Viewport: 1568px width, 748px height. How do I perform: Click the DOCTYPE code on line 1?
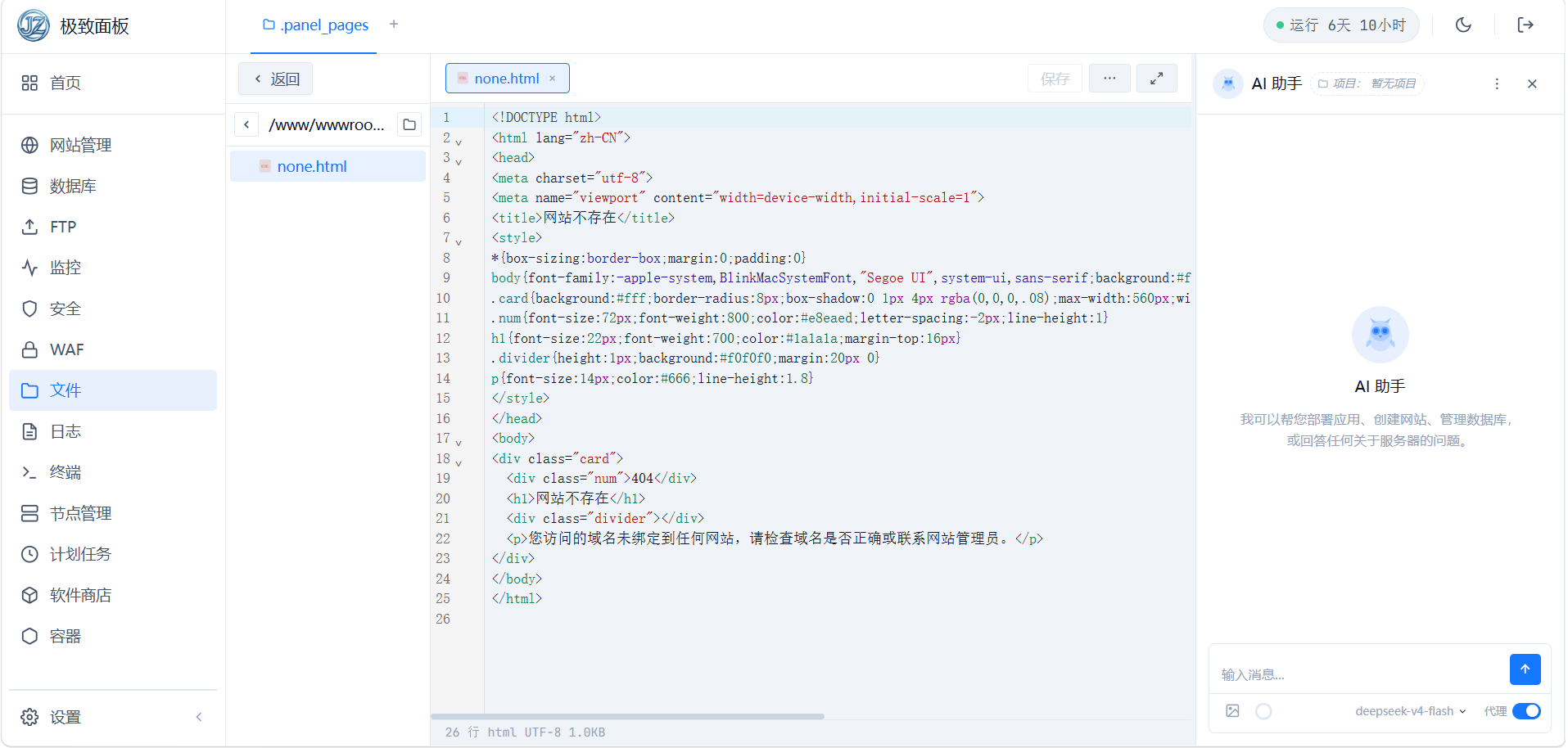coord(546,118)
